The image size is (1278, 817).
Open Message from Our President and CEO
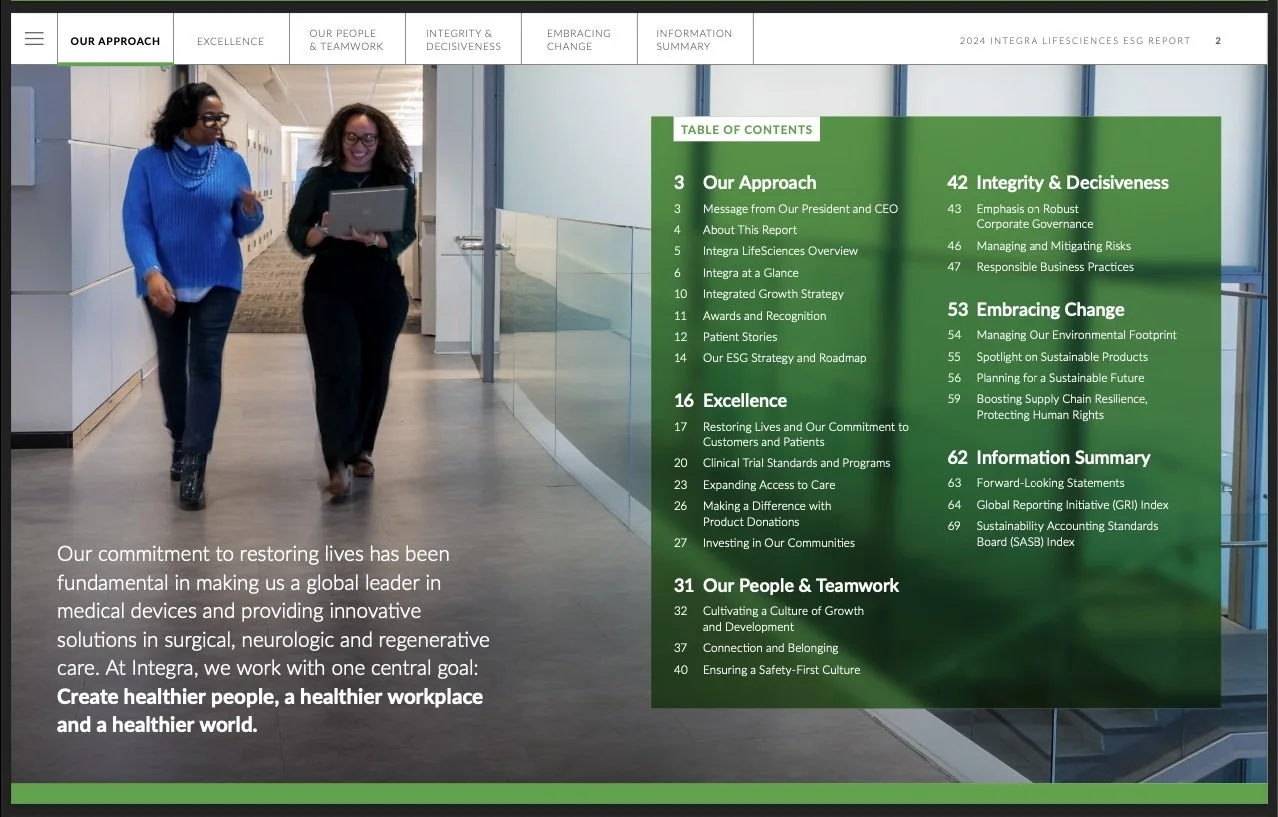786,209
